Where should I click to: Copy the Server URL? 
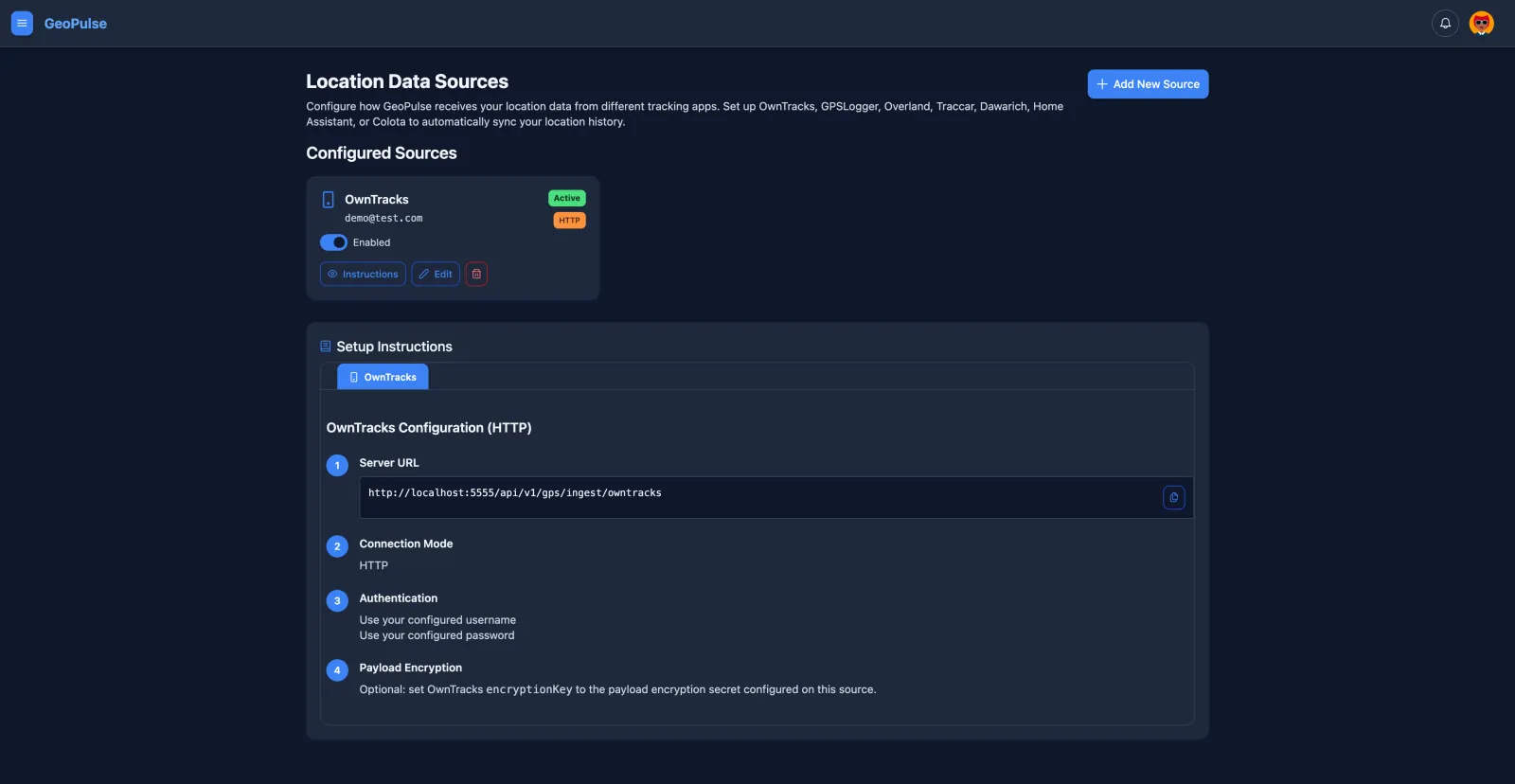tap(1173, 497)
